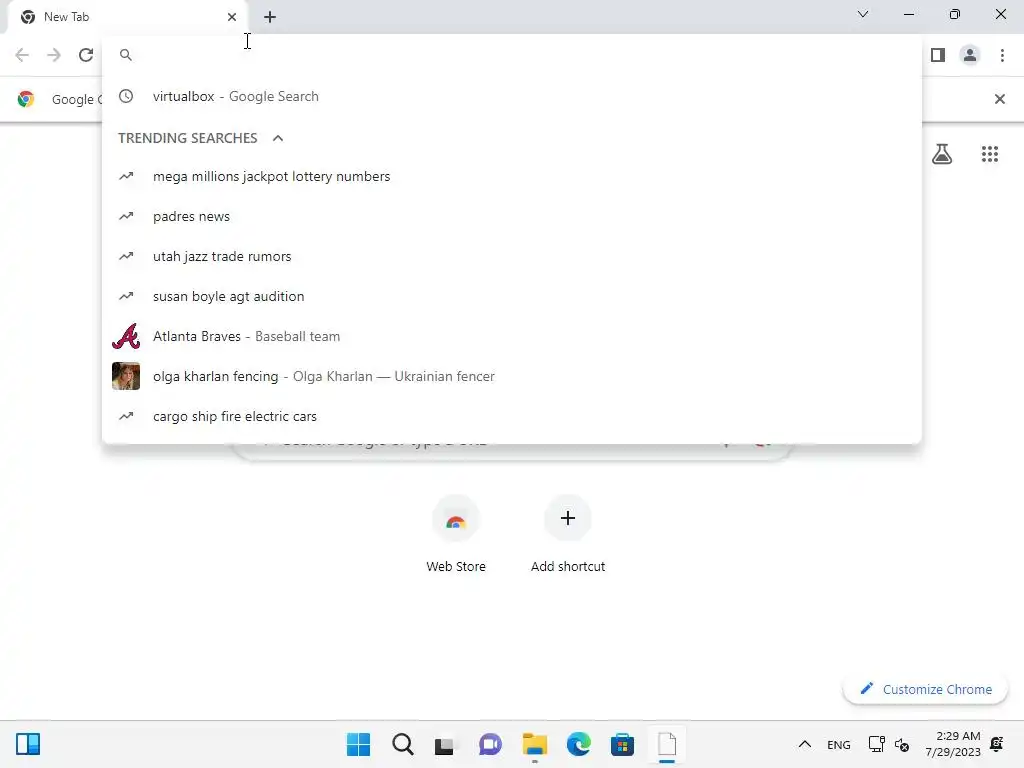Select utah jazz trade rumors suggestion
1024x768 pixels.
512,256
